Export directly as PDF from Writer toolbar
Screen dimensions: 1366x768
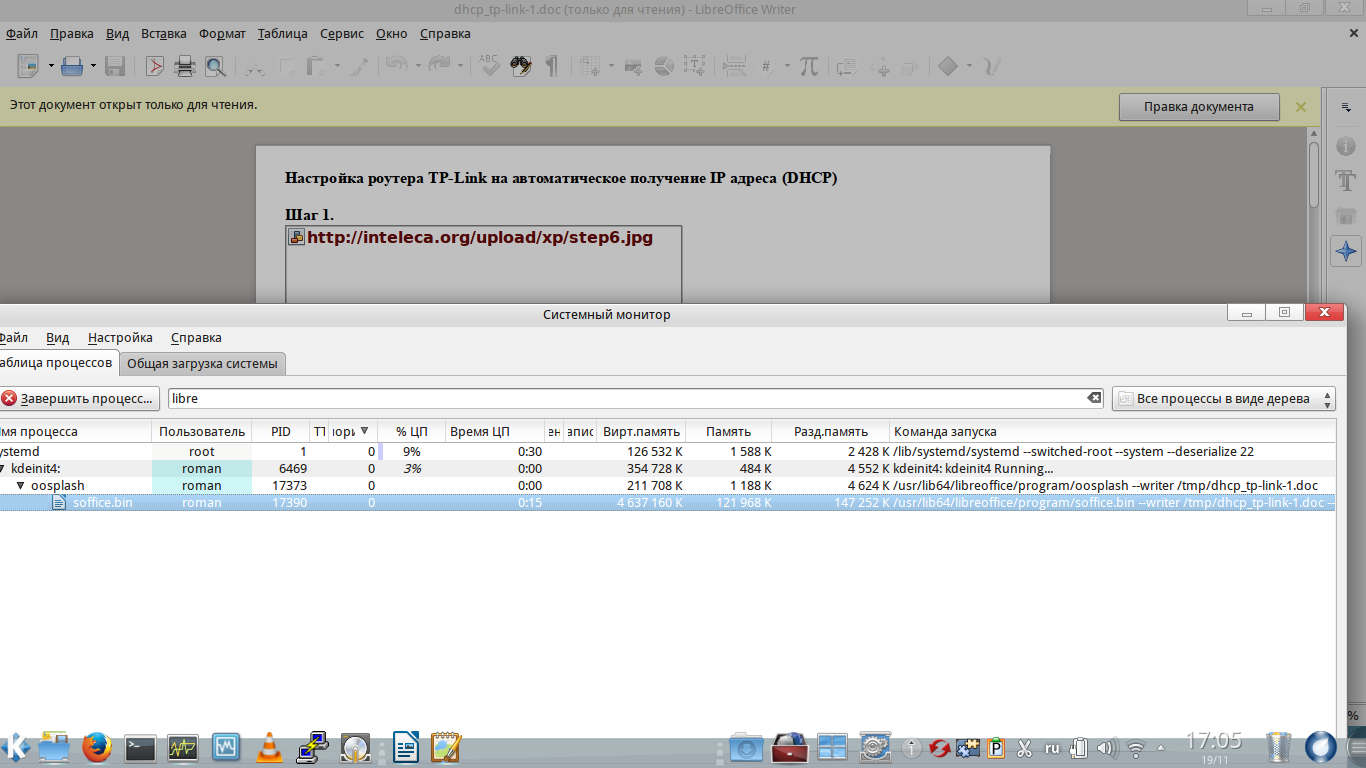tap(155, 66)
